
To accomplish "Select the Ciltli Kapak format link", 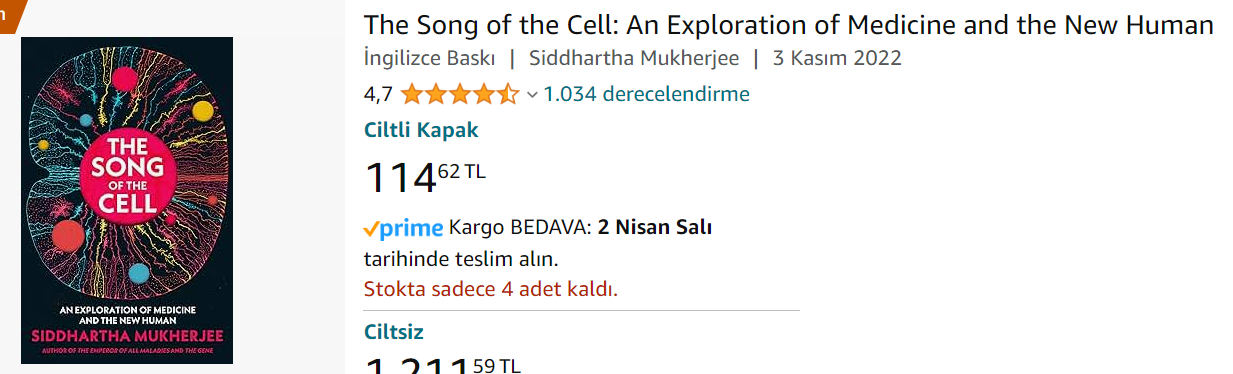I will coord(421,130).
